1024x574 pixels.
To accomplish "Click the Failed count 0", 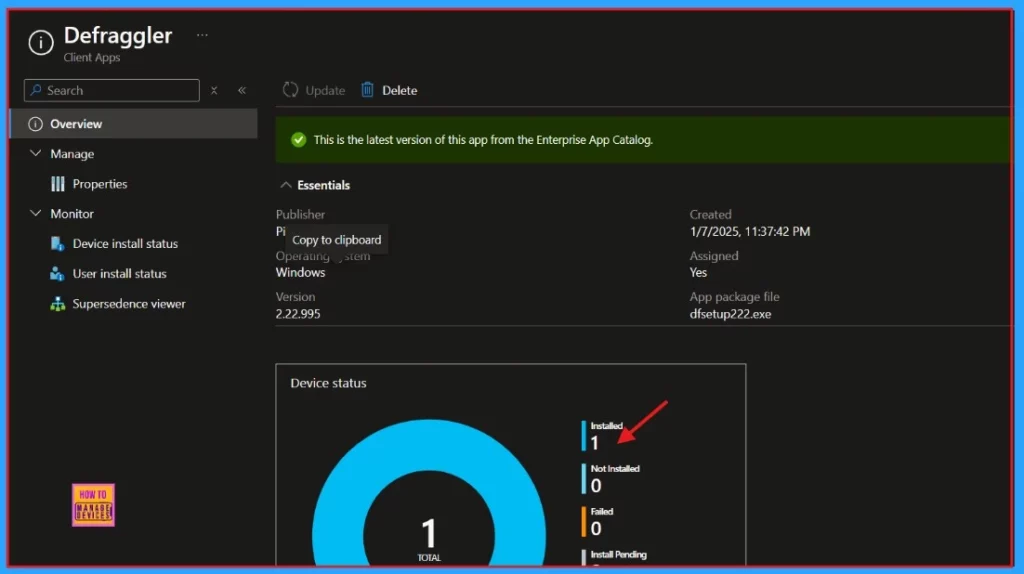I will 596,529.
